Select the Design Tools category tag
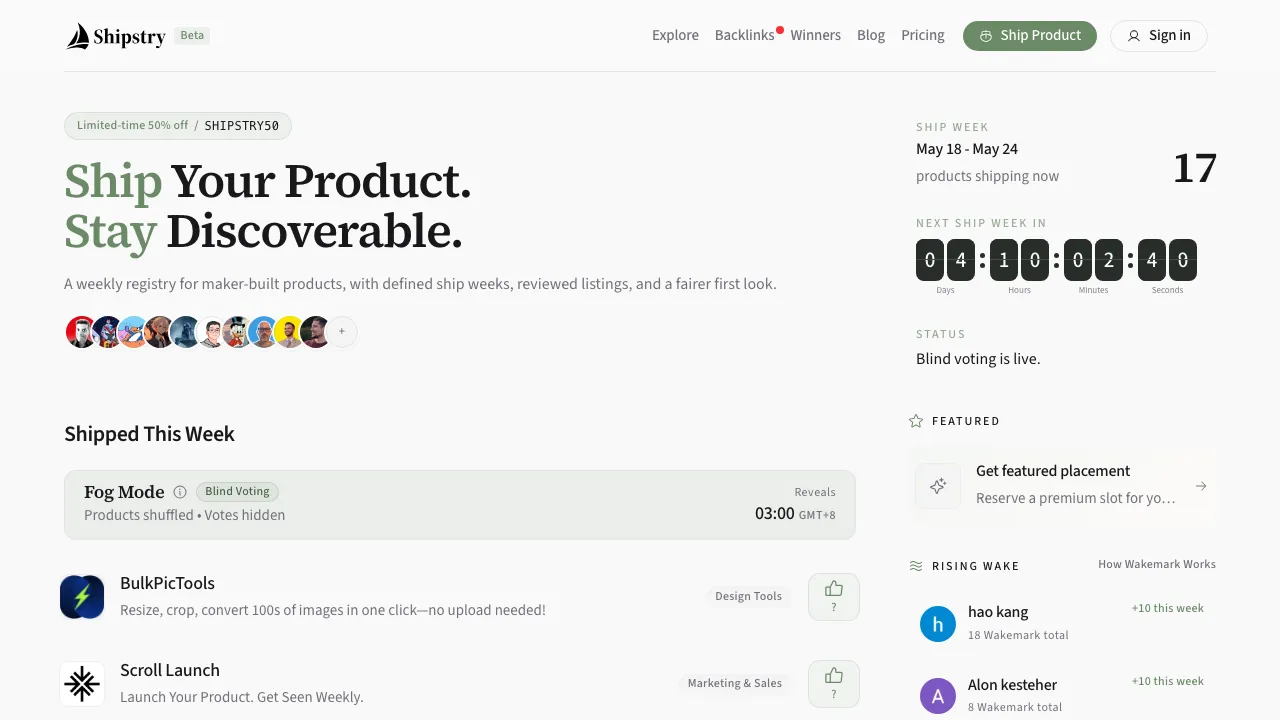 [x=748, y=596]
